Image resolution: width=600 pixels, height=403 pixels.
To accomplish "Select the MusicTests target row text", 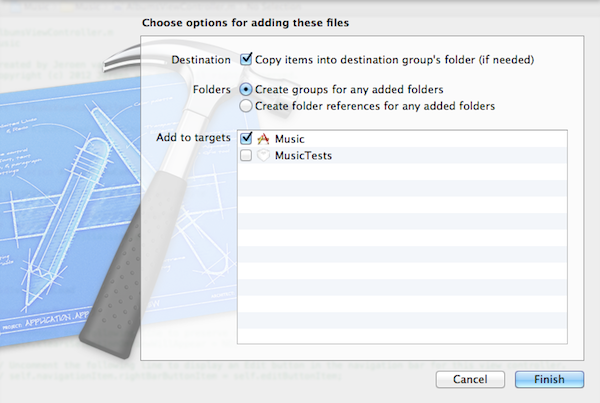I will click(303, 156).
